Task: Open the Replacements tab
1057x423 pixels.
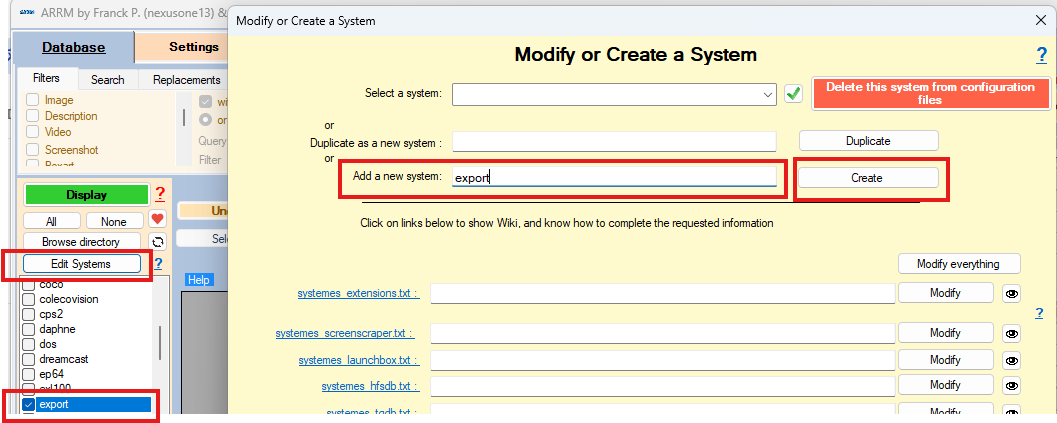Action: point(186,80)
